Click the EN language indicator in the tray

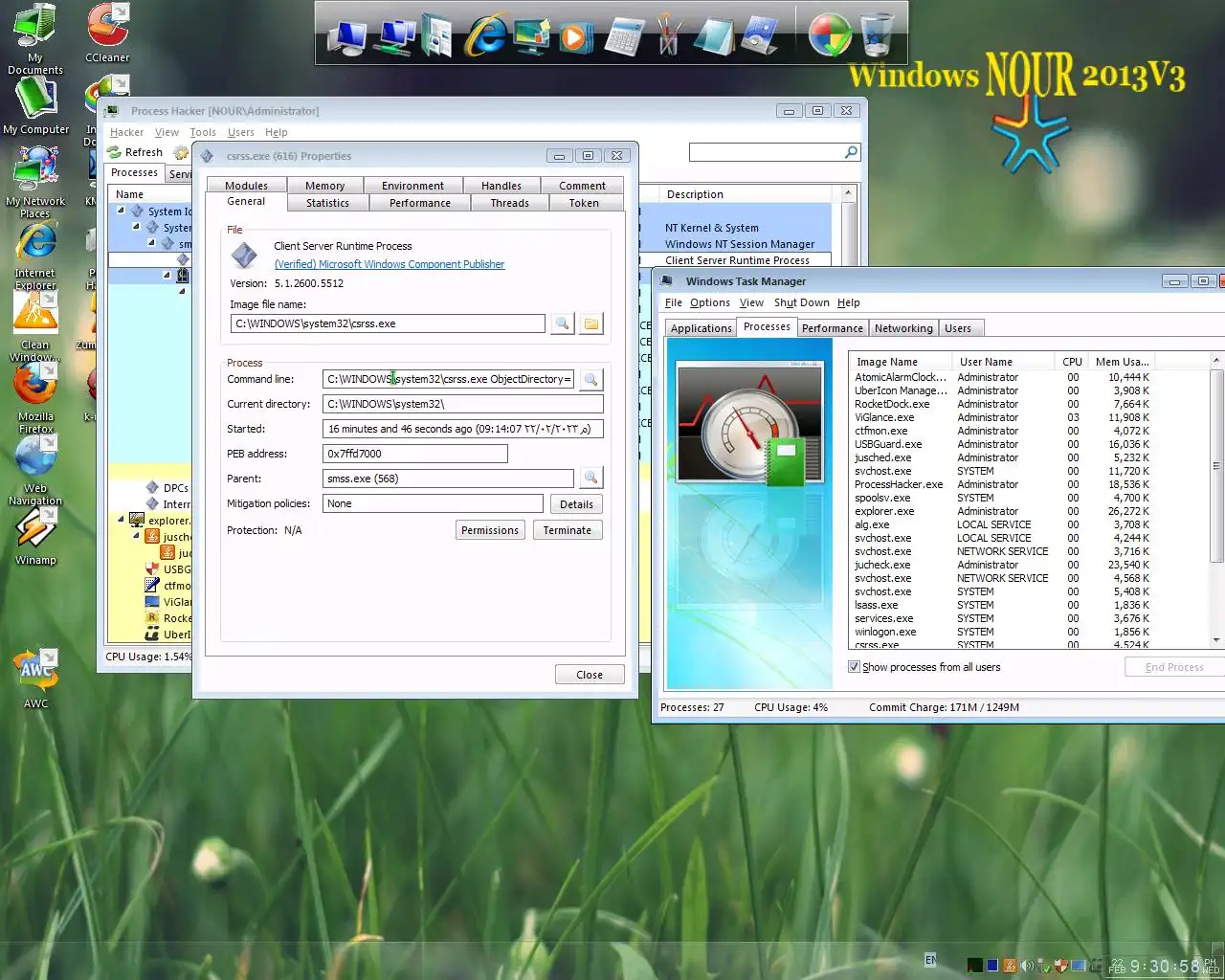(931, 959)
